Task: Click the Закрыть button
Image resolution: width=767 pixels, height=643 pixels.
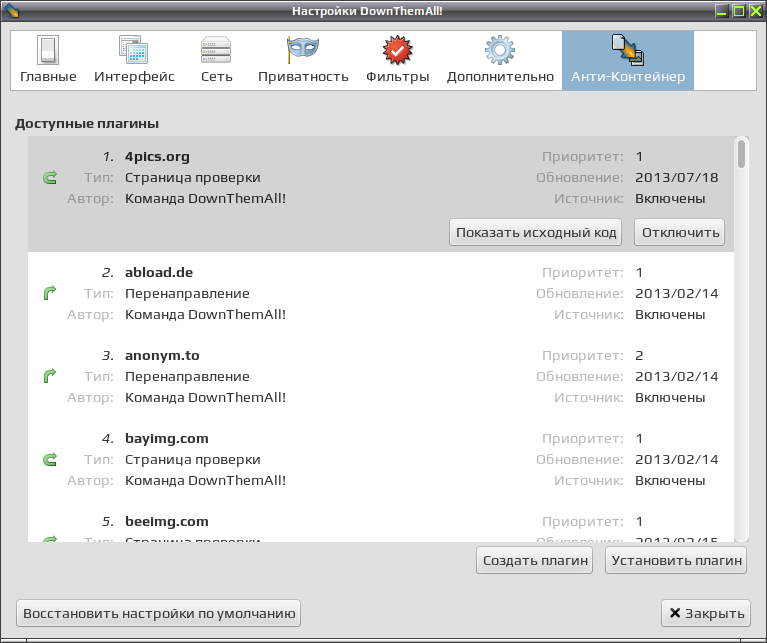Action: 706,613
